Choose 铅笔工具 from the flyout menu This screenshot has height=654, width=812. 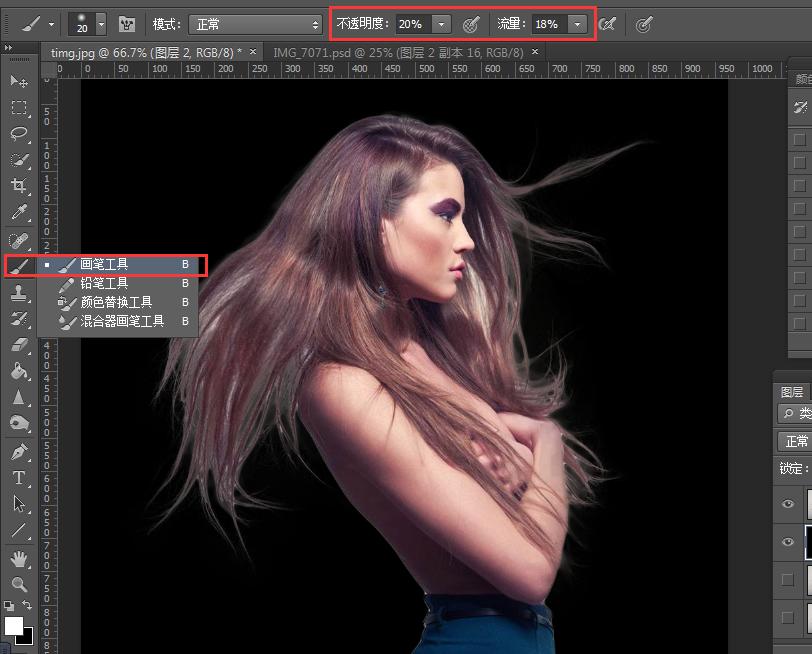click(x=104, y=283)
